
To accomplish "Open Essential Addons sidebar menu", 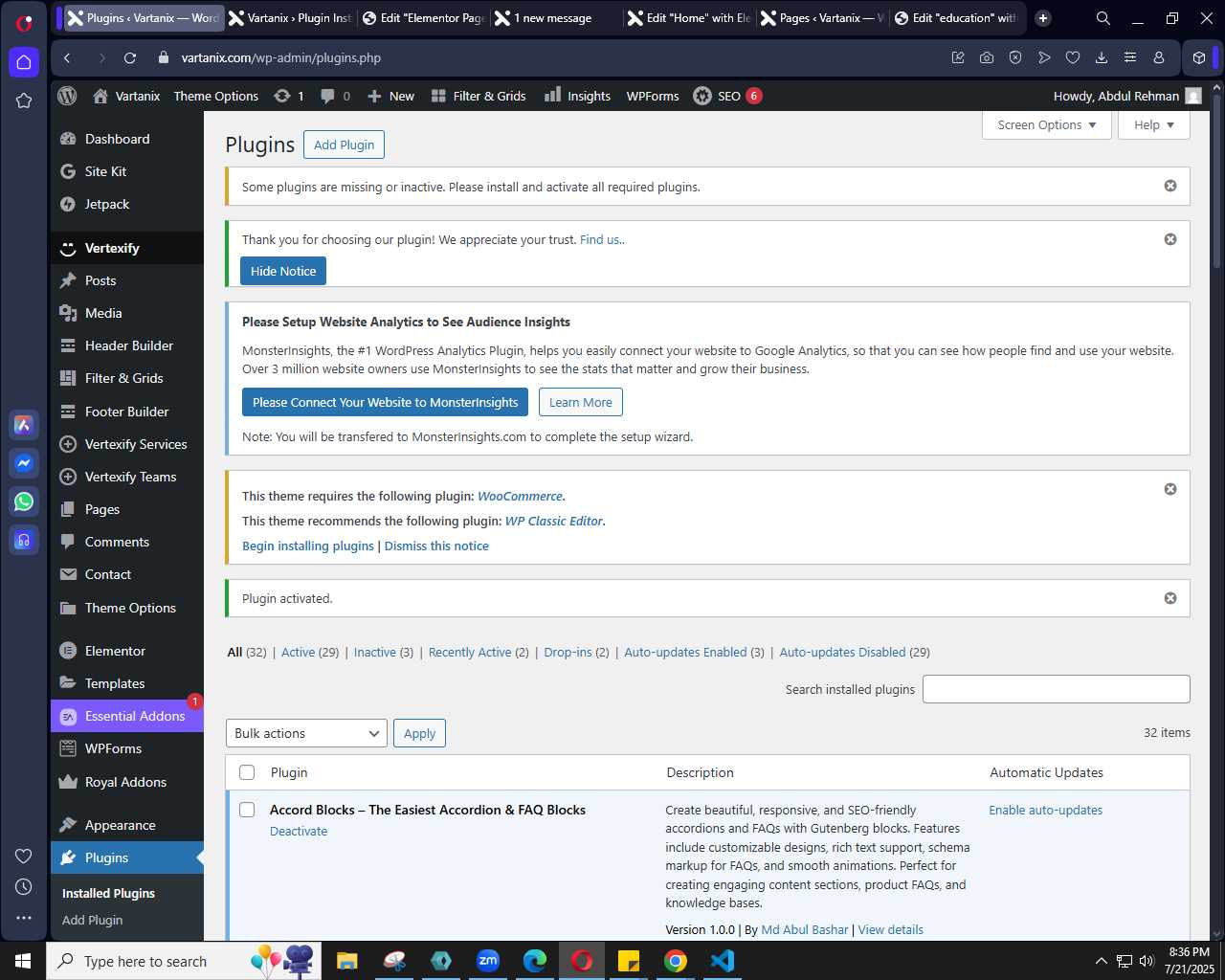I will (x=126, y=716).
